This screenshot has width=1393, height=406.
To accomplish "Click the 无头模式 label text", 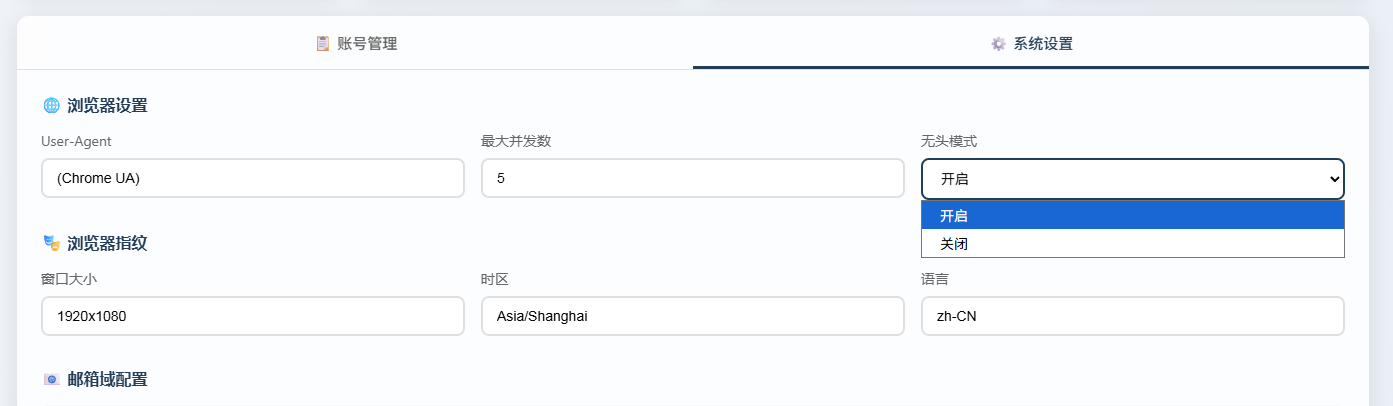I will point(949,141).
